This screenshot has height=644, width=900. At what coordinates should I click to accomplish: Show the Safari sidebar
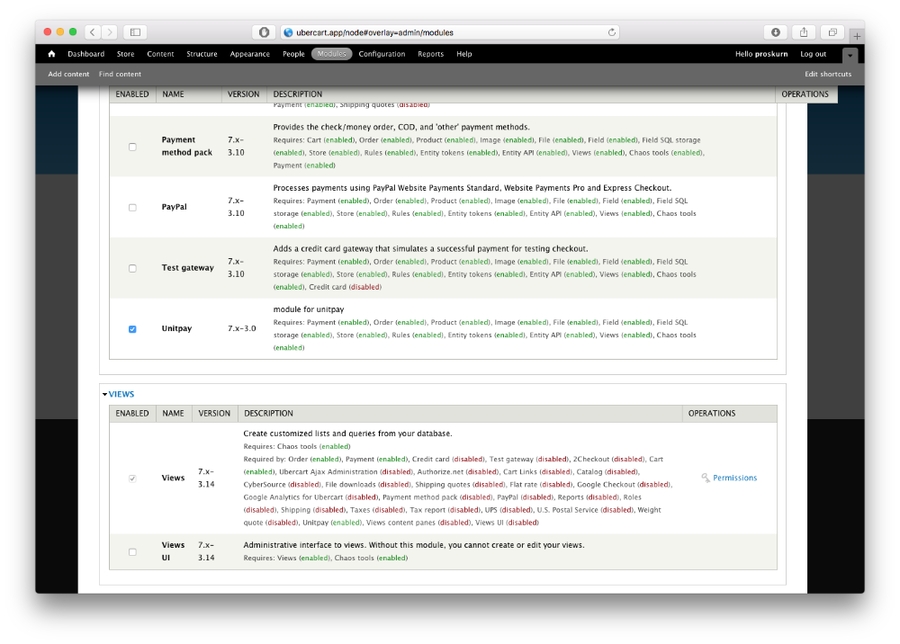(x=135, y=32)
